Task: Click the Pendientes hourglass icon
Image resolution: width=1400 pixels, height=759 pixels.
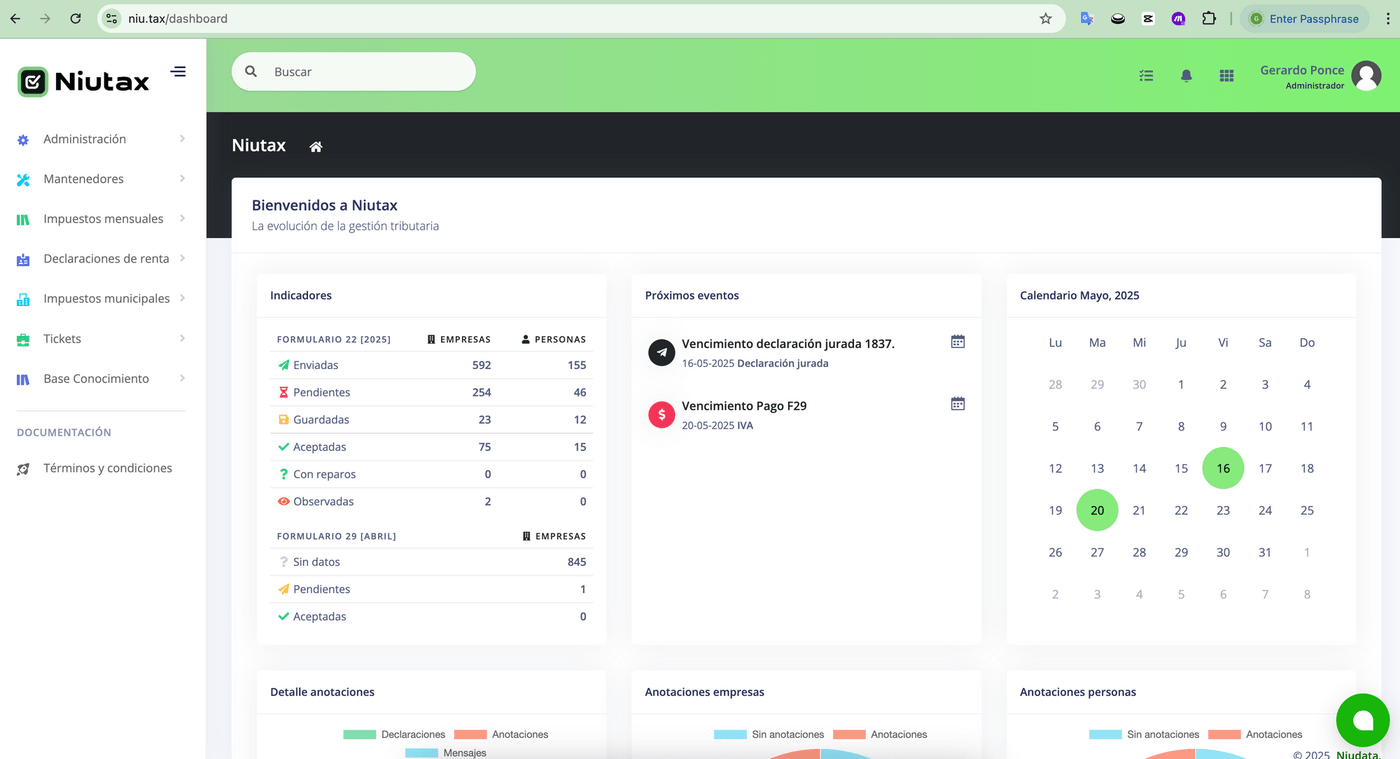Action: pyautogui.click(x=284, y=392)
